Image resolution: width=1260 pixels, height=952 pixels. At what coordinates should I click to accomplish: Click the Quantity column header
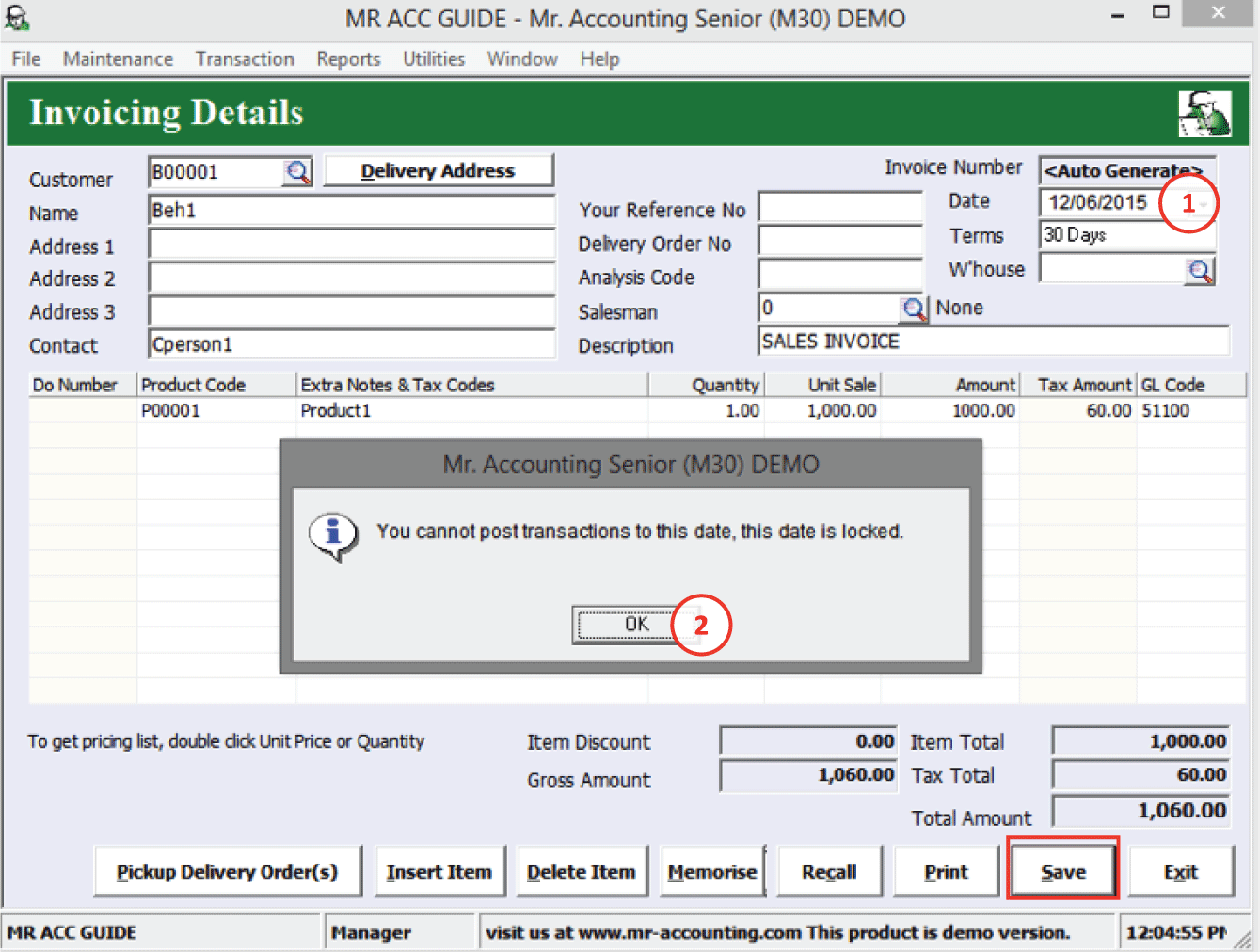point(706,385)
